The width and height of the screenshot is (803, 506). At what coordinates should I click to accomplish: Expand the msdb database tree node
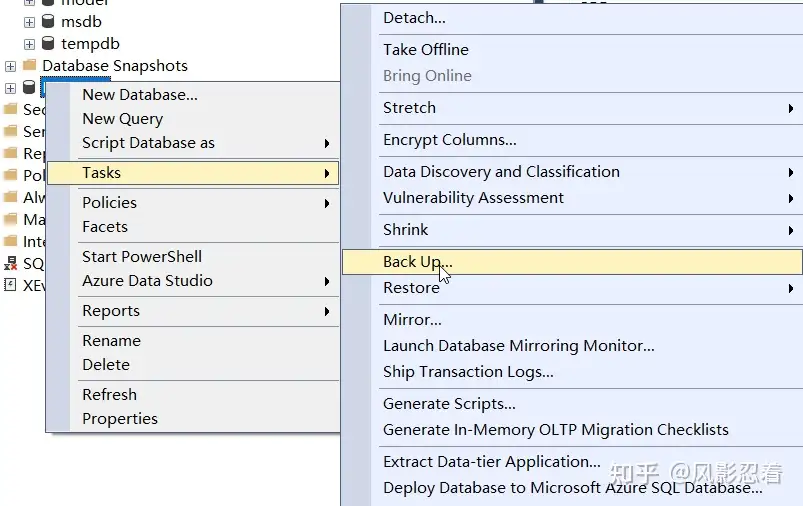[x=29, y=21]
